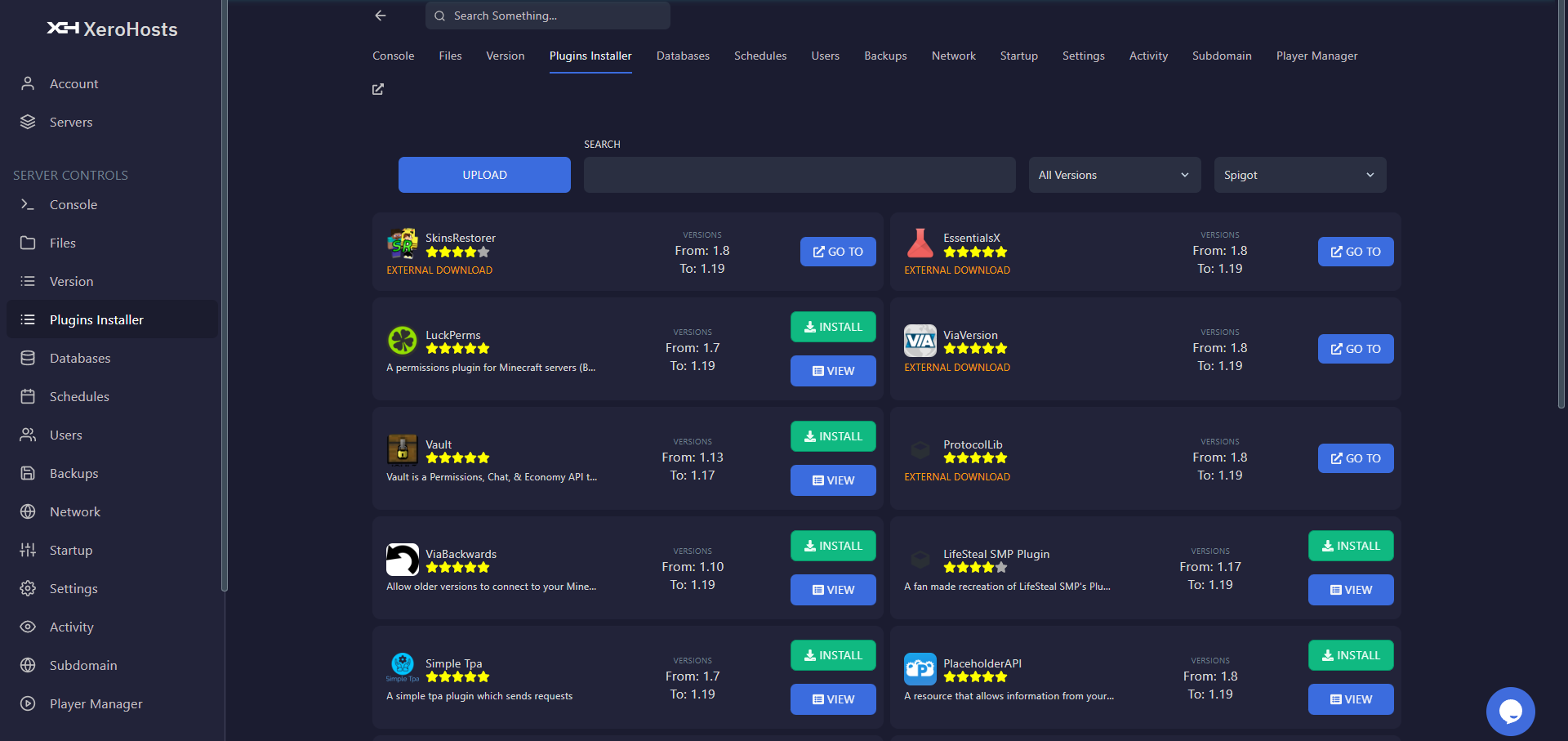View PlaceholderAPI plugin details
This screenshot has height=741, width=1568.
coord(1351,699)
